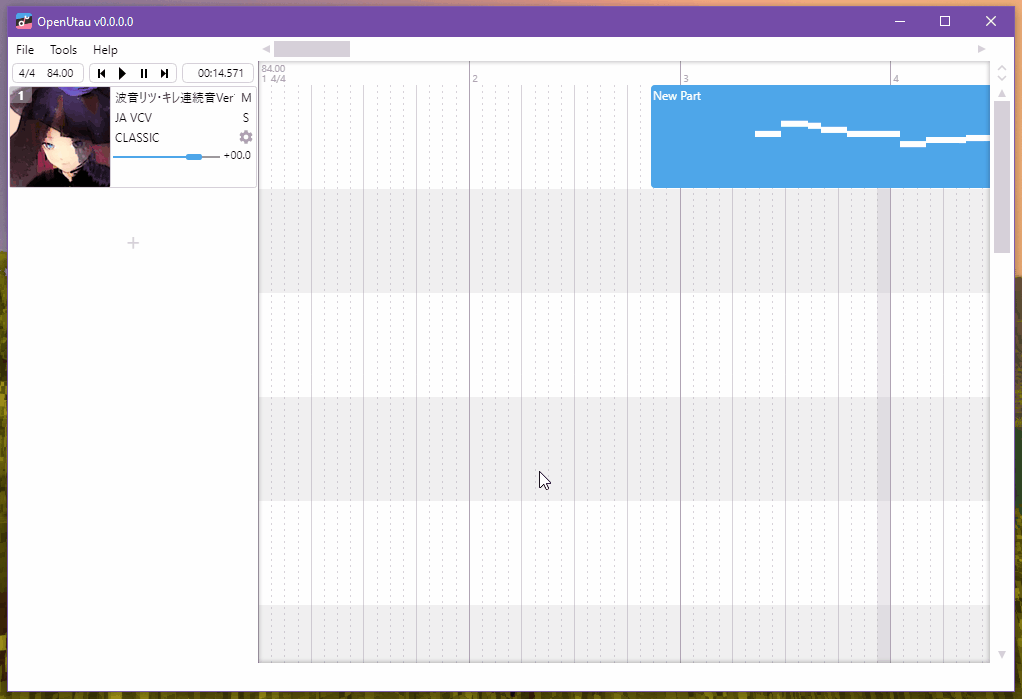Click the plus icon to add a new track
This screenshot has width=1022, height=699.
tap(132, 242)
